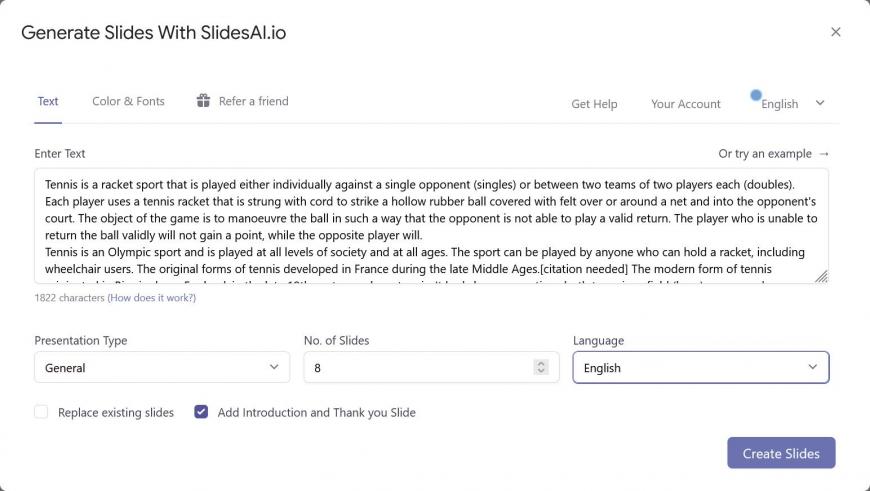Open Your Account link
The image size is (870, 491).
[686, 104]
